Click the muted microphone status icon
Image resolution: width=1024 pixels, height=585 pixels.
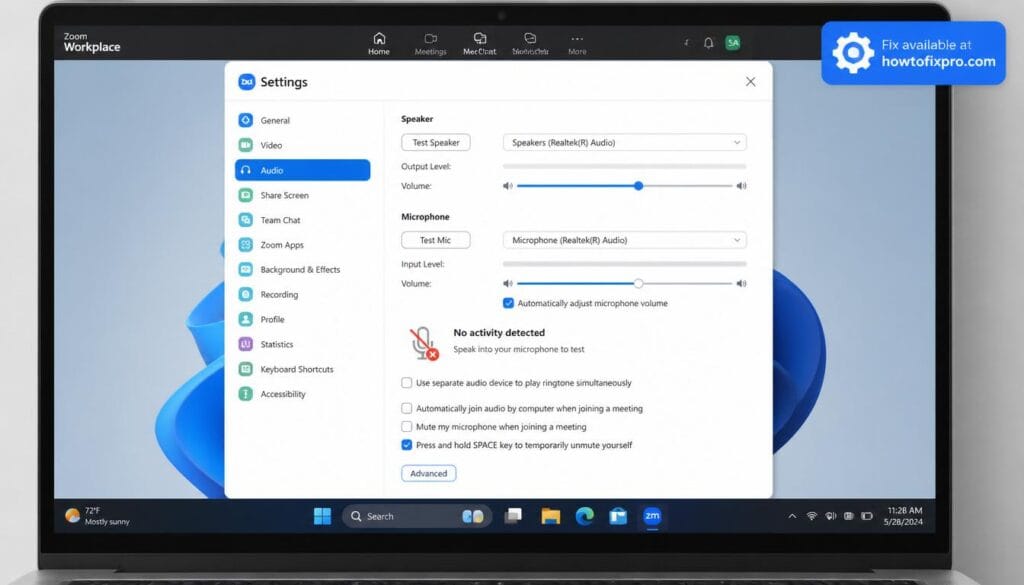point(424,343)
